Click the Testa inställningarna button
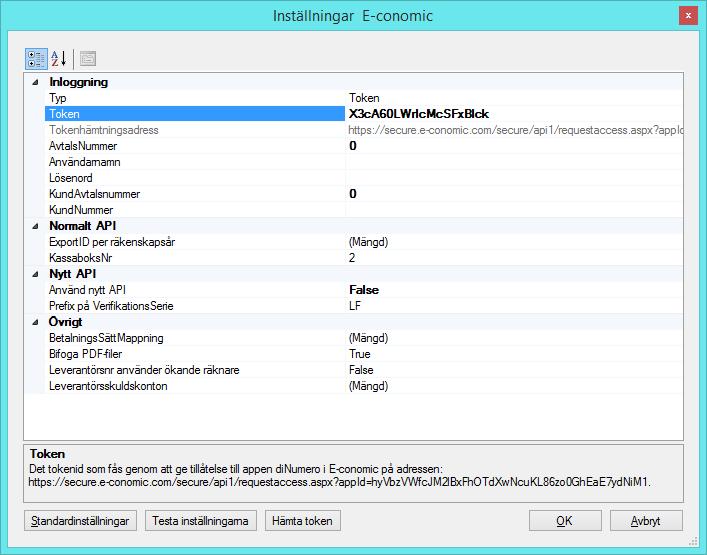This screenshot has width=707, height=555. click(x=201, y=521)
